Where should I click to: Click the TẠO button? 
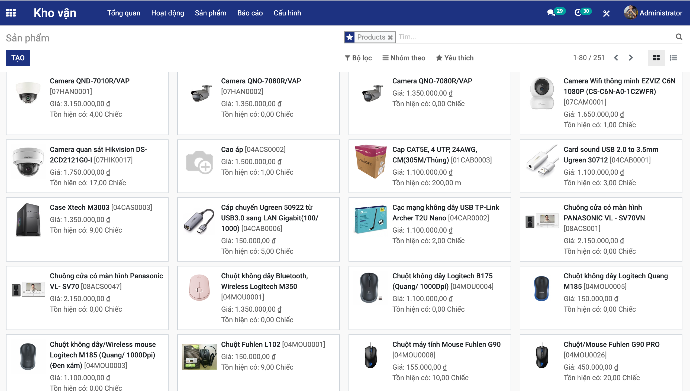(x=18, y=58)
